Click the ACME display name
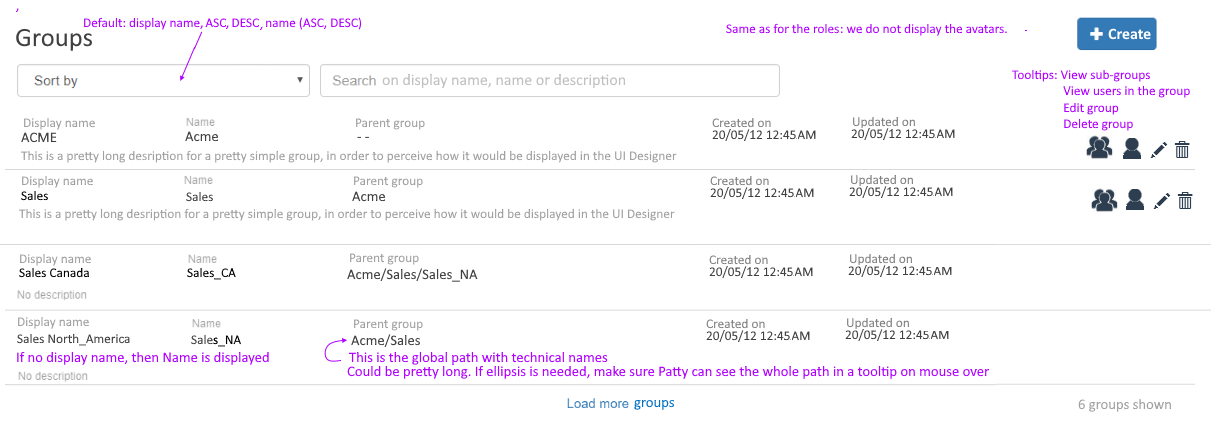Screen dimensions: 1218x425 (x=39, y=137)
